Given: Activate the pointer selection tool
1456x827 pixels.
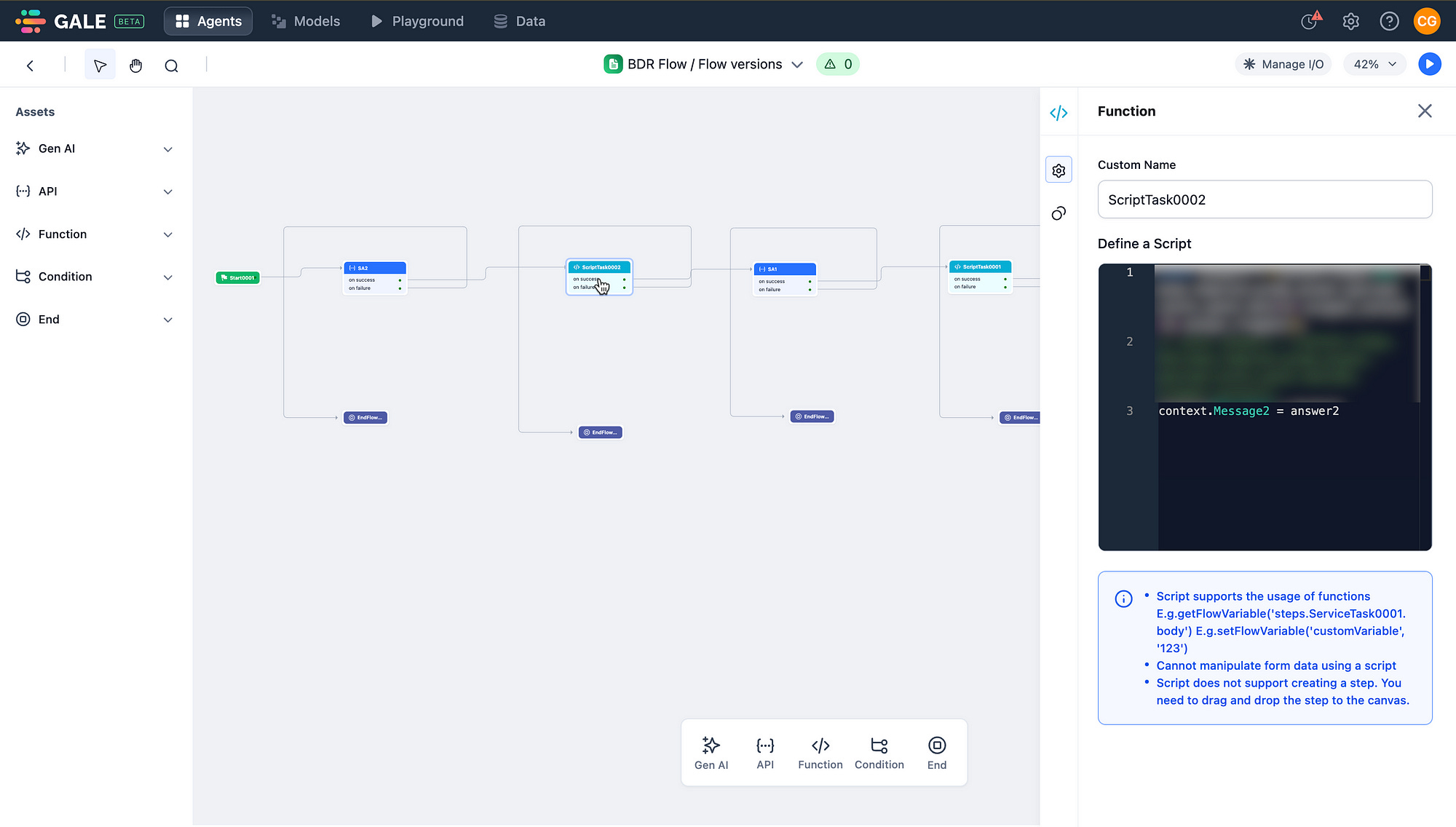Looking at the screenshot, I should [x=99, y=64].
